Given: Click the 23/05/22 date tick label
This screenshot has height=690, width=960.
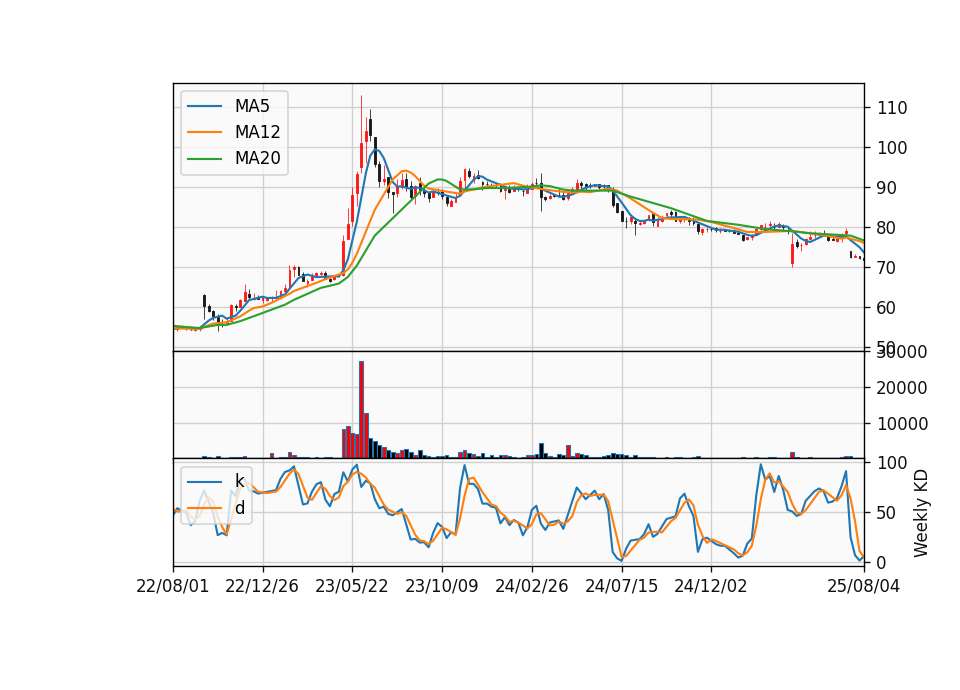Looking at the screenshot, I should pos(351,586).
